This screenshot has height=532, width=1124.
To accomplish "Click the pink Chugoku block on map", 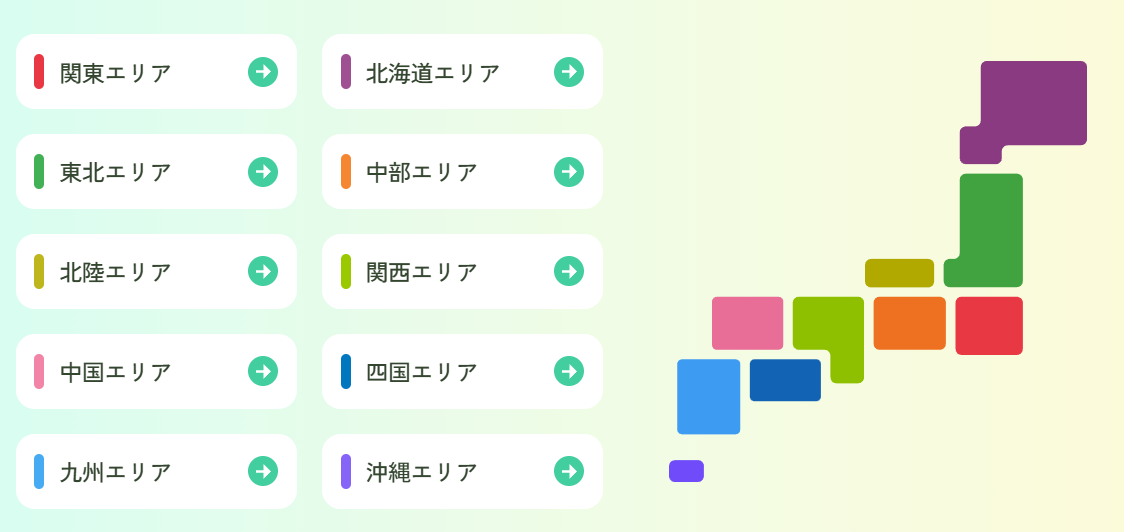I will pos(747,323).
